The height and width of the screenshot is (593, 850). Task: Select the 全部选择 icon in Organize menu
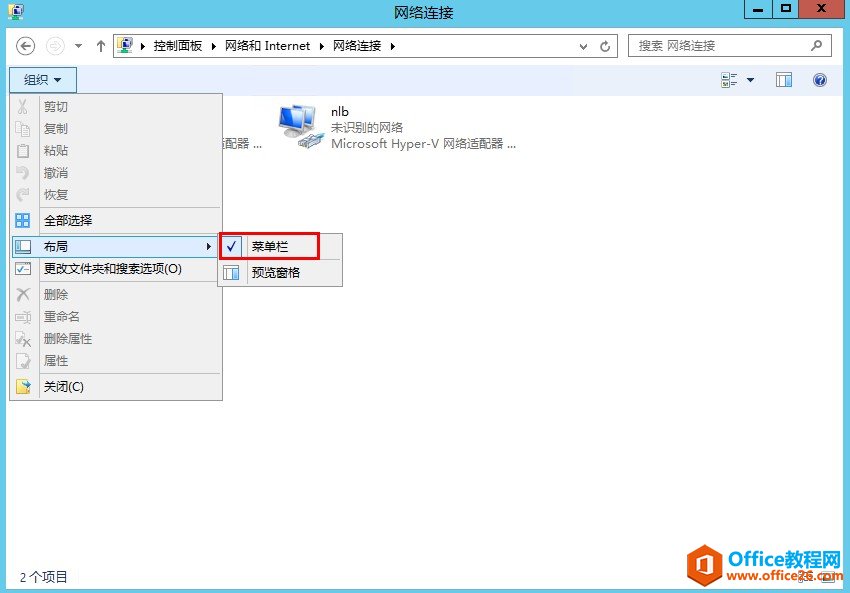pyautogui.click(x=22, y=219)
